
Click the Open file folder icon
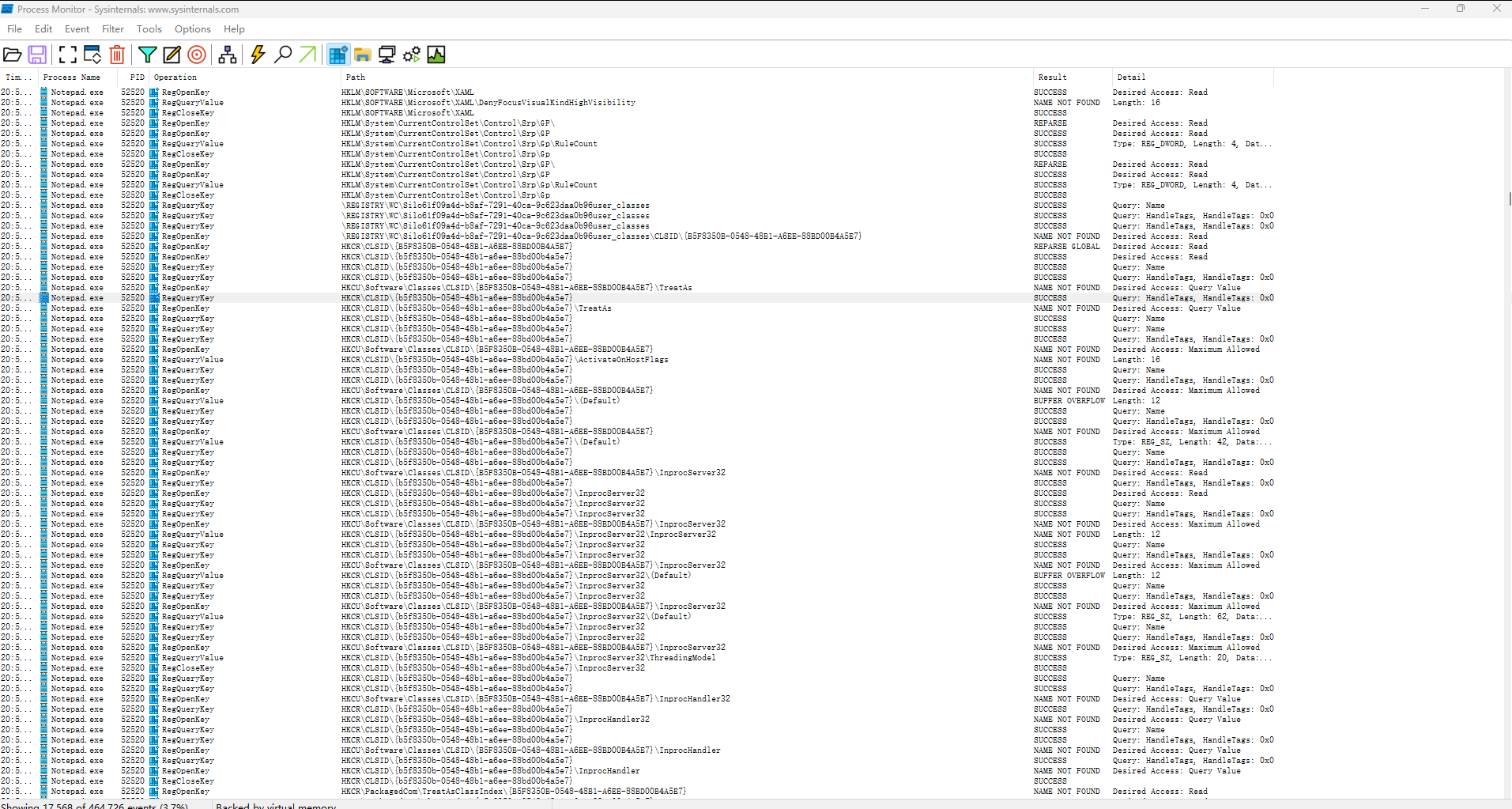tap(13, 55)
